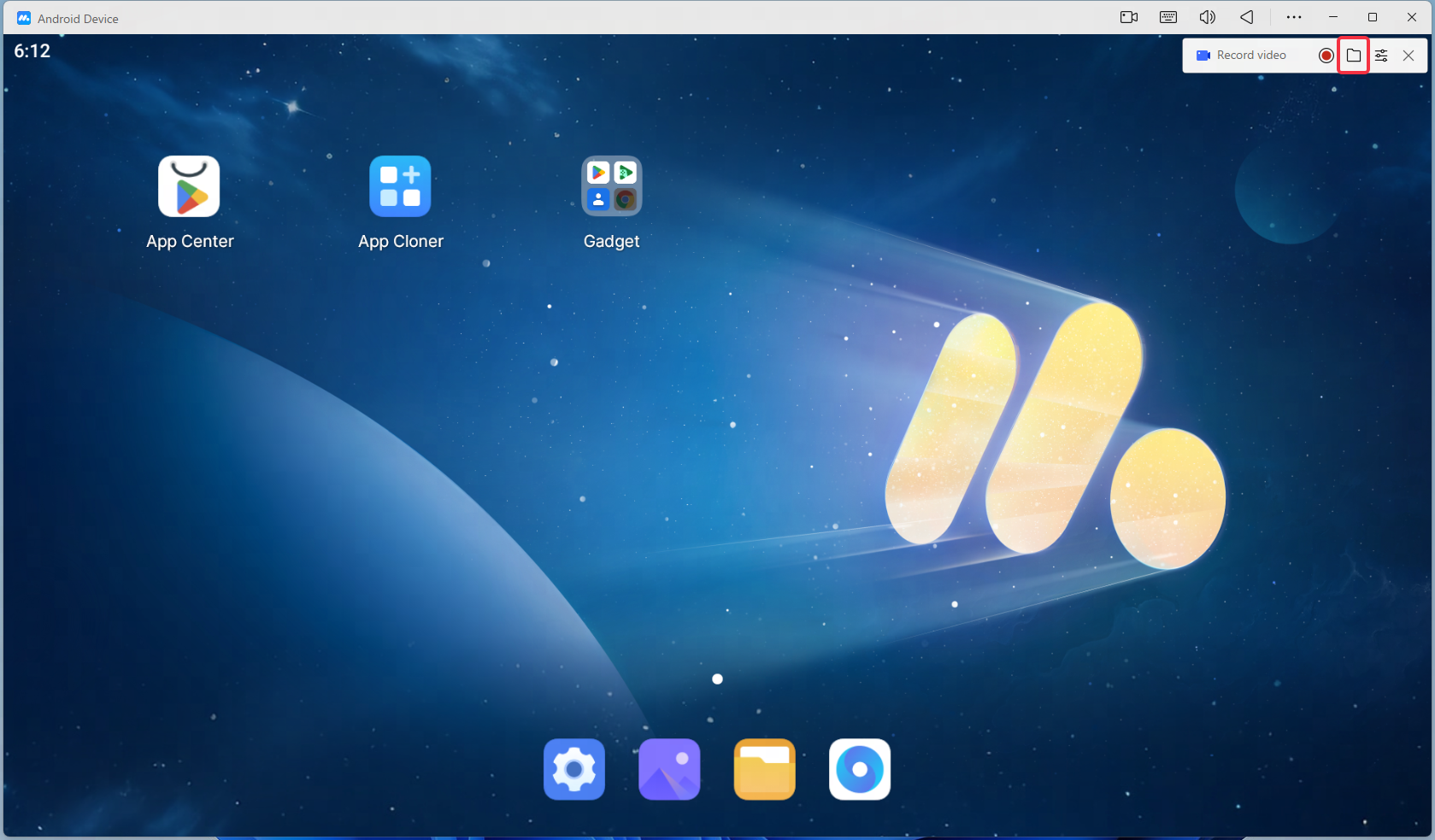Click the screen record camera icon in title bar
Viewport: 1435px width, 840px height.
click(1129, 17)
